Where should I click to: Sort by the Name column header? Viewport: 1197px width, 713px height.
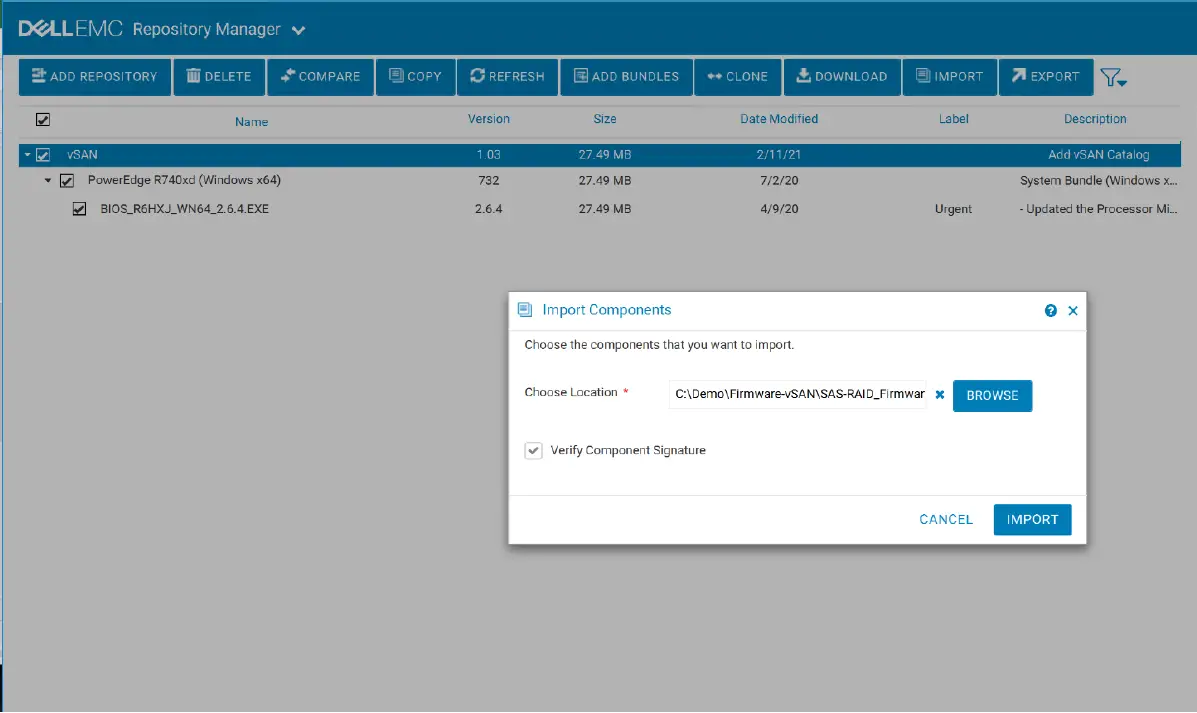coord(251,121)
